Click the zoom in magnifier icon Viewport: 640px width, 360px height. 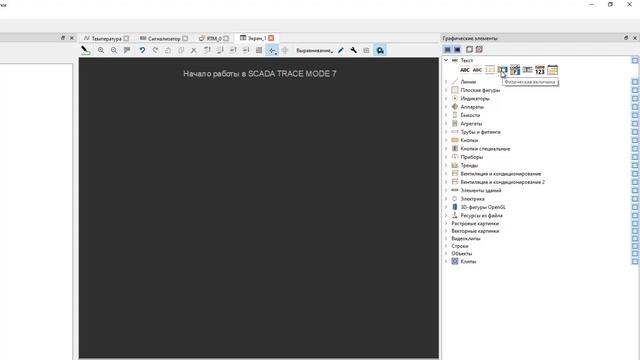101,50
